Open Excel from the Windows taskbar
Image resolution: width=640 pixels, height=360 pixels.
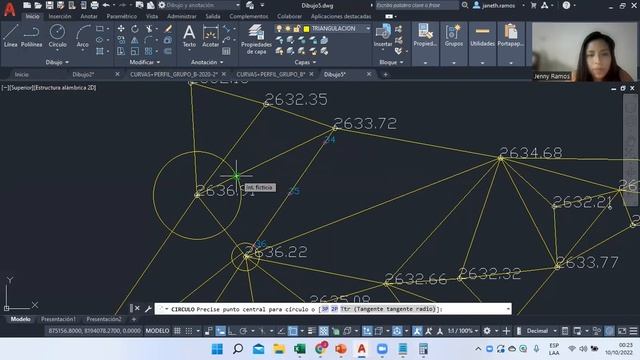coord(300,349)
